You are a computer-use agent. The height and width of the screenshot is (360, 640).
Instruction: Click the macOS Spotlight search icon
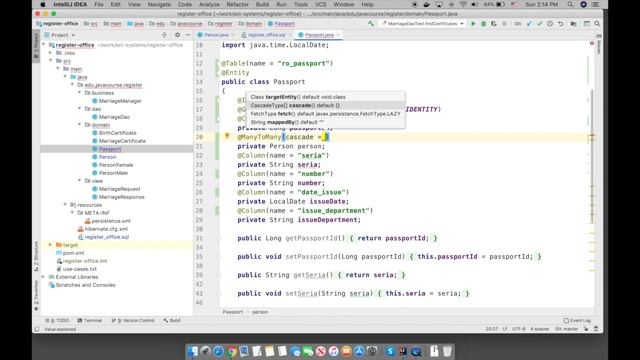570,4
